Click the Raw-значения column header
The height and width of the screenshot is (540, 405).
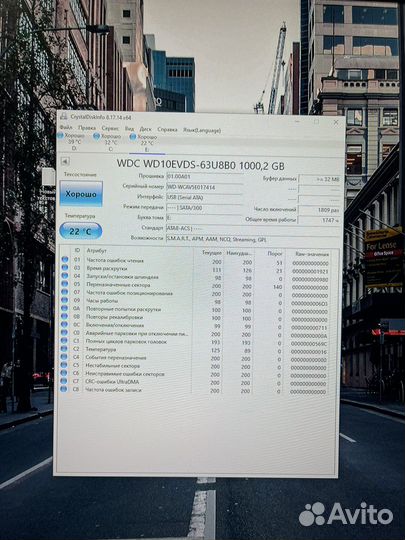click(312, 254)
